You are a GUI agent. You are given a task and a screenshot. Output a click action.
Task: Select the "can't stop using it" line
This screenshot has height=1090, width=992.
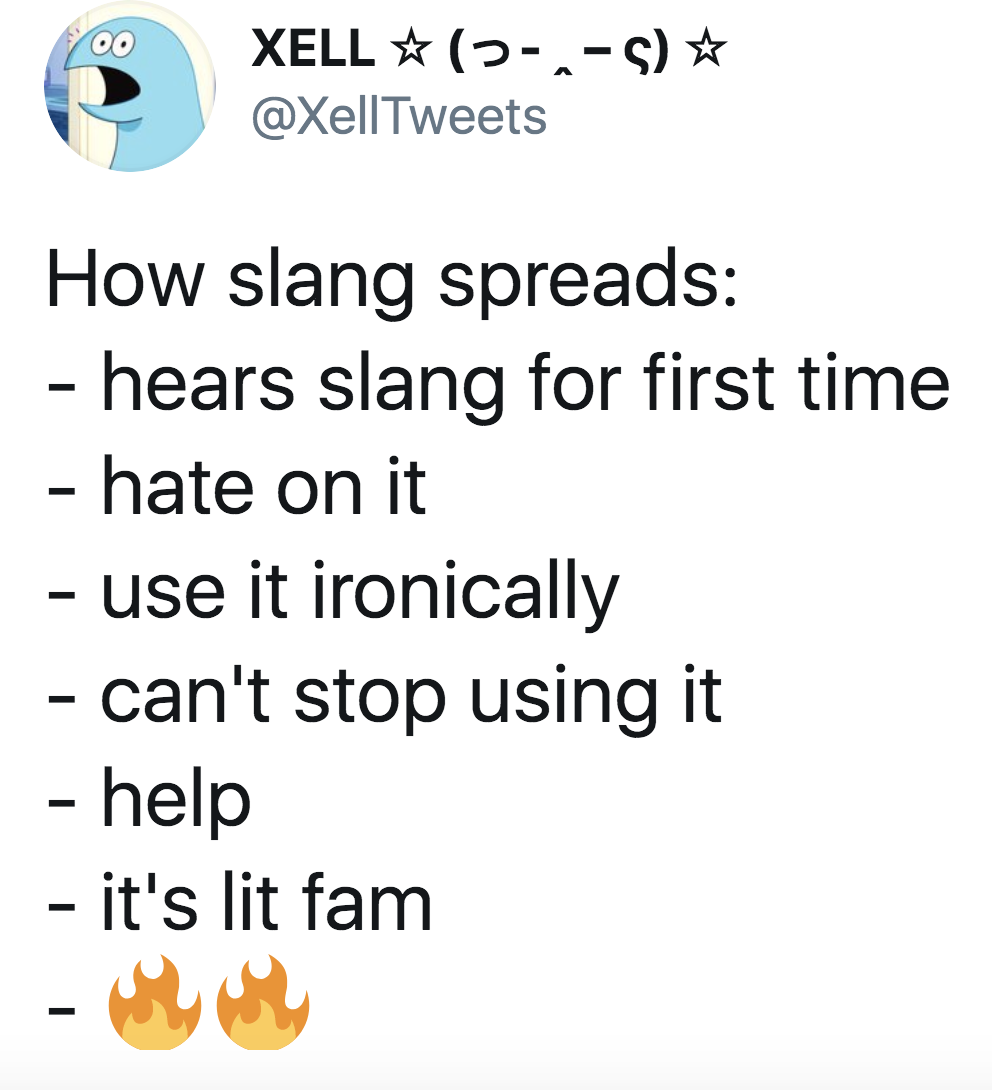coord(412,697)
